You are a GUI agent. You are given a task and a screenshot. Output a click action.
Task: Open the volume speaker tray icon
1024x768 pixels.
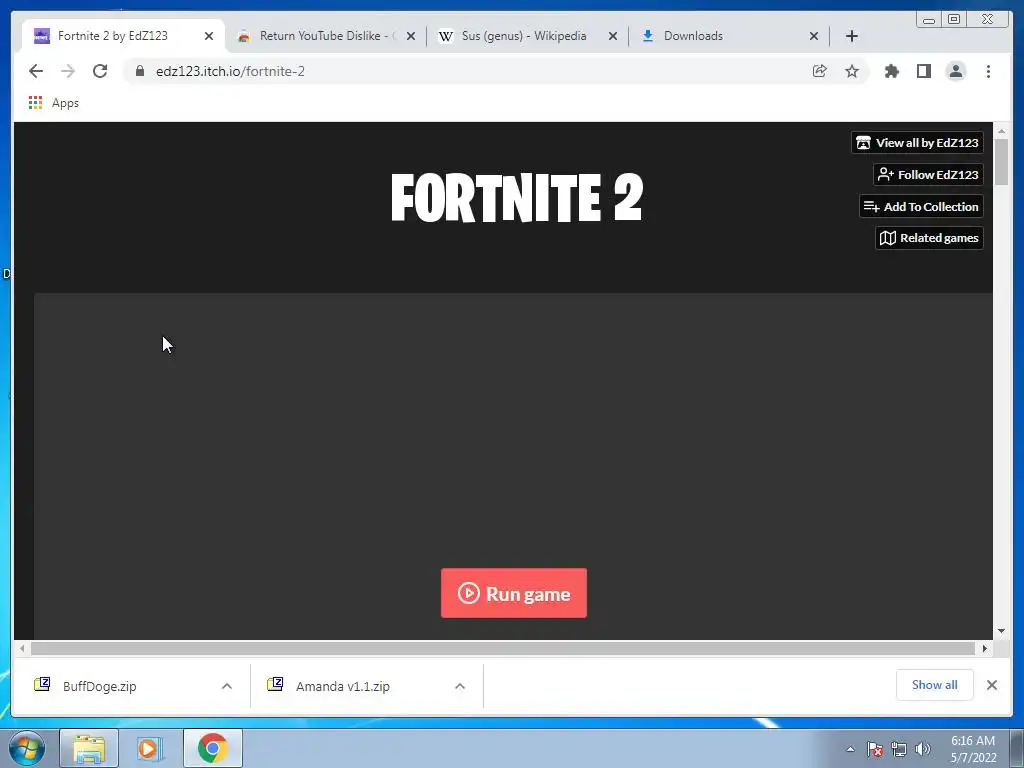(923, 749)
